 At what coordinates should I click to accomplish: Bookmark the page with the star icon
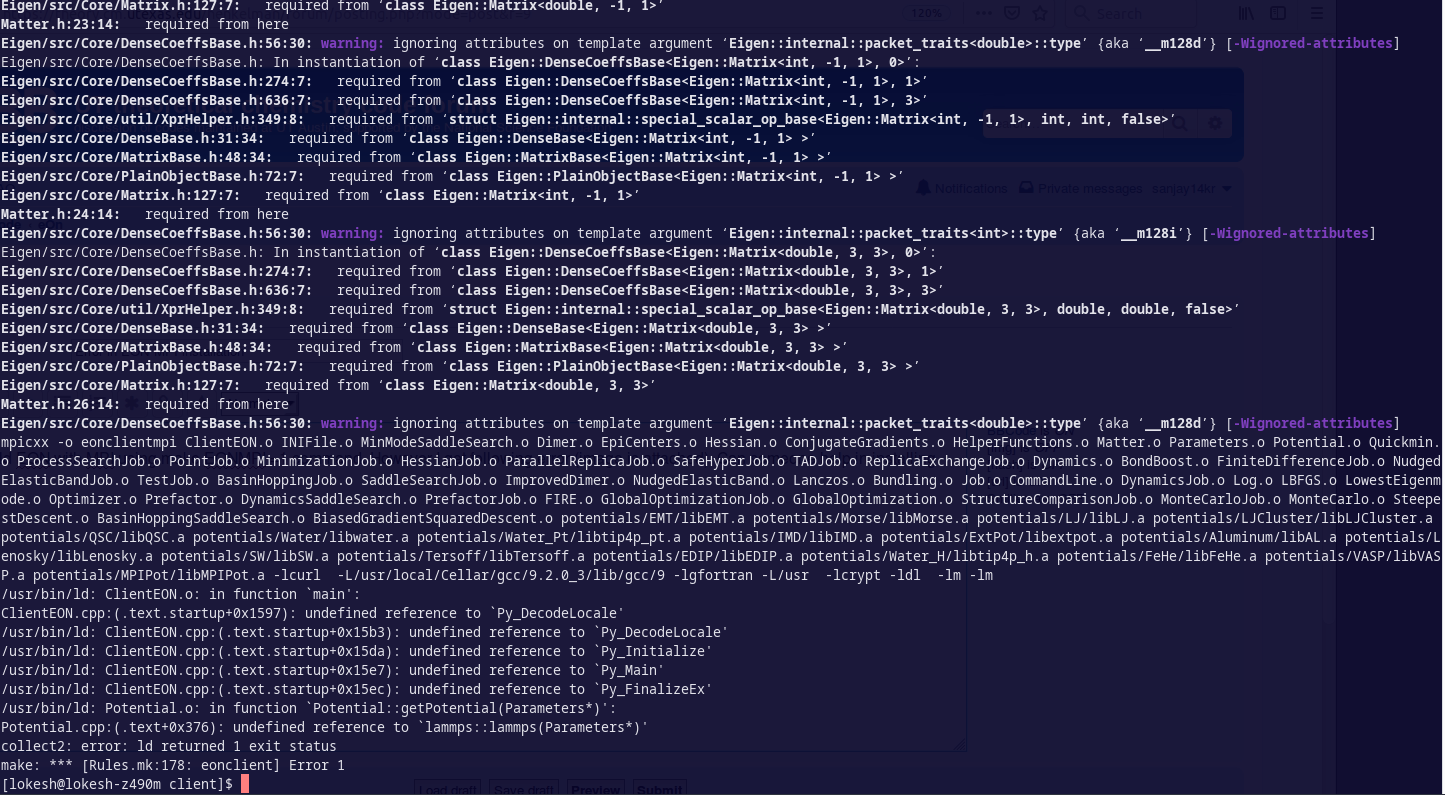[x=1040, y=13]
